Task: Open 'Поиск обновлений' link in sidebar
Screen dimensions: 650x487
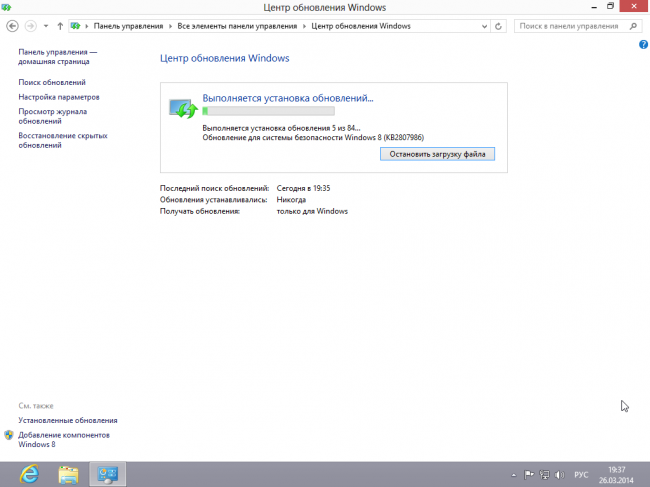Action: click(52, 82)
